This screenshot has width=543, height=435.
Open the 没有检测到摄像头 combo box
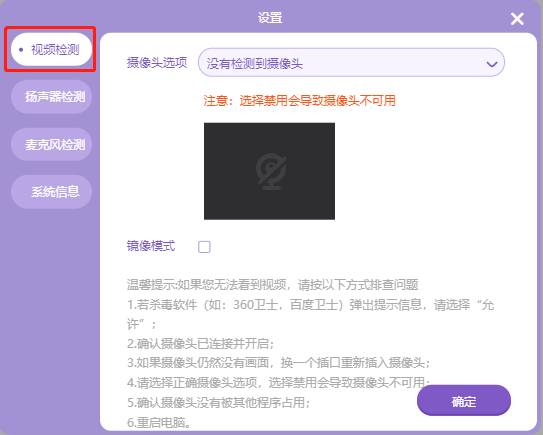(x=351, y=63)
